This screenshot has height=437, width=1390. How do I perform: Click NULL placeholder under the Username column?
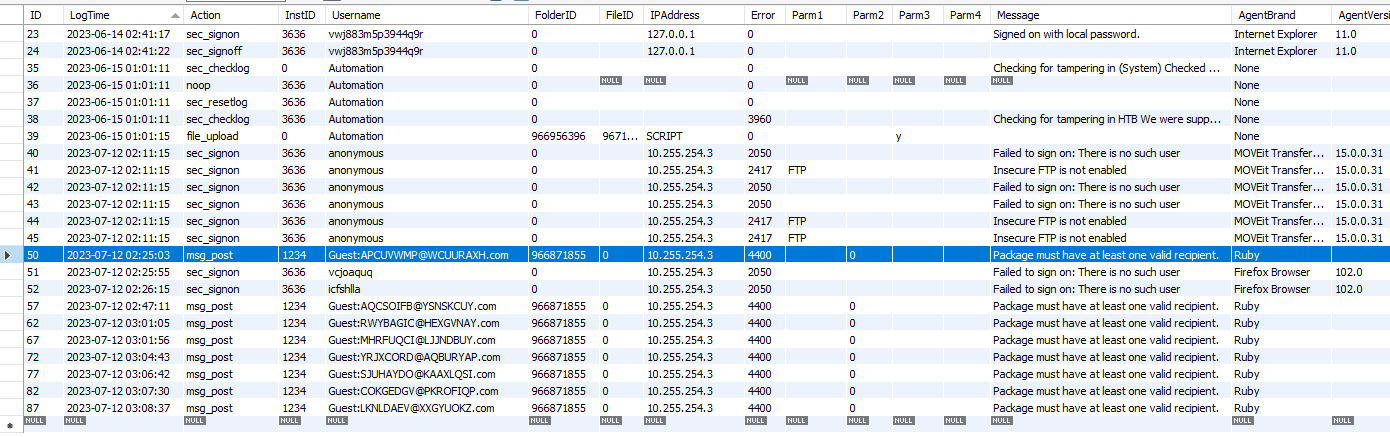click(338, 421)
